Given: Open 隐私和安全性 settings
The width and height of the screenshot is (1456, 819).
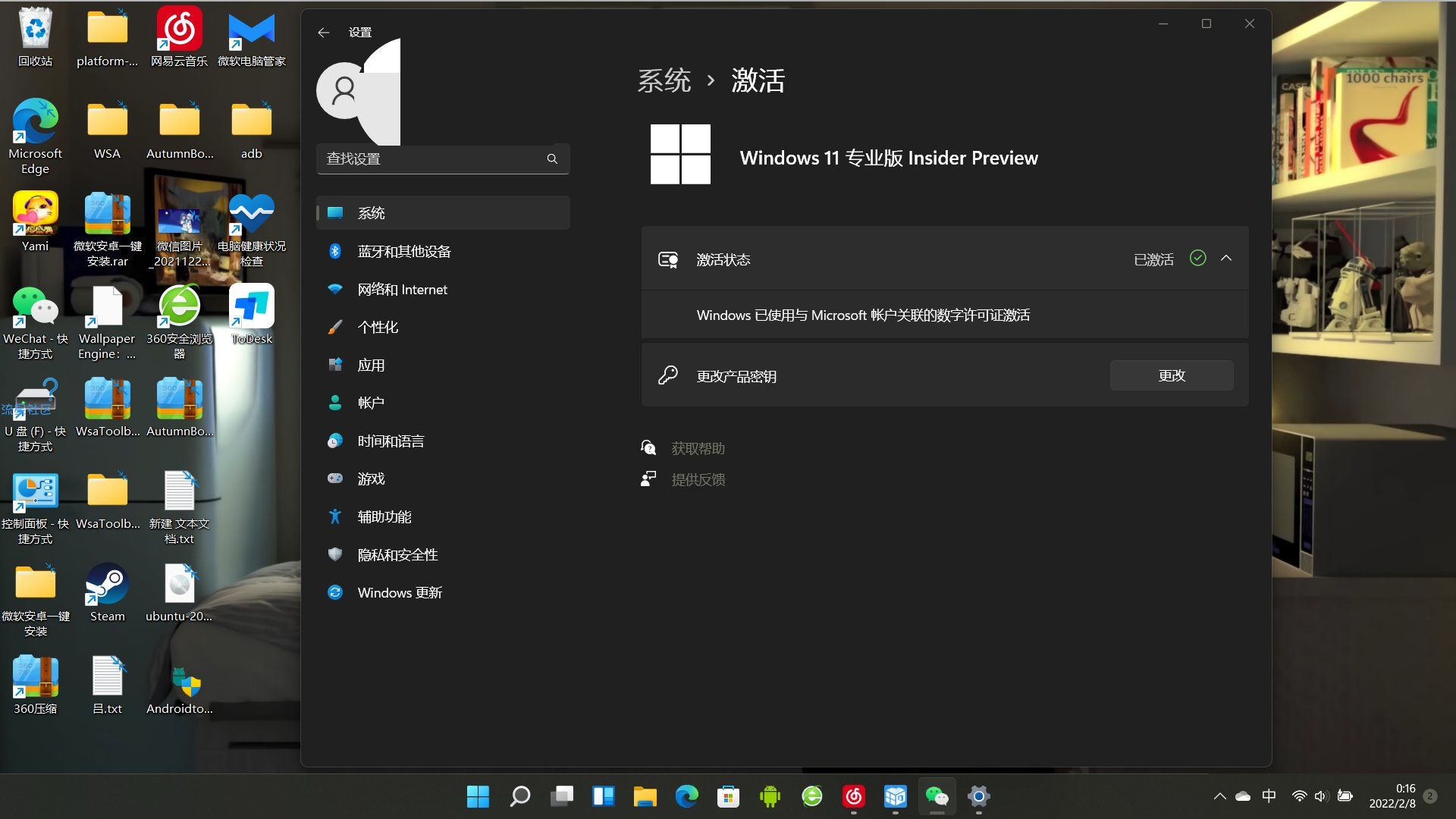Looking at the screenshot, I should tap(443, 554).
